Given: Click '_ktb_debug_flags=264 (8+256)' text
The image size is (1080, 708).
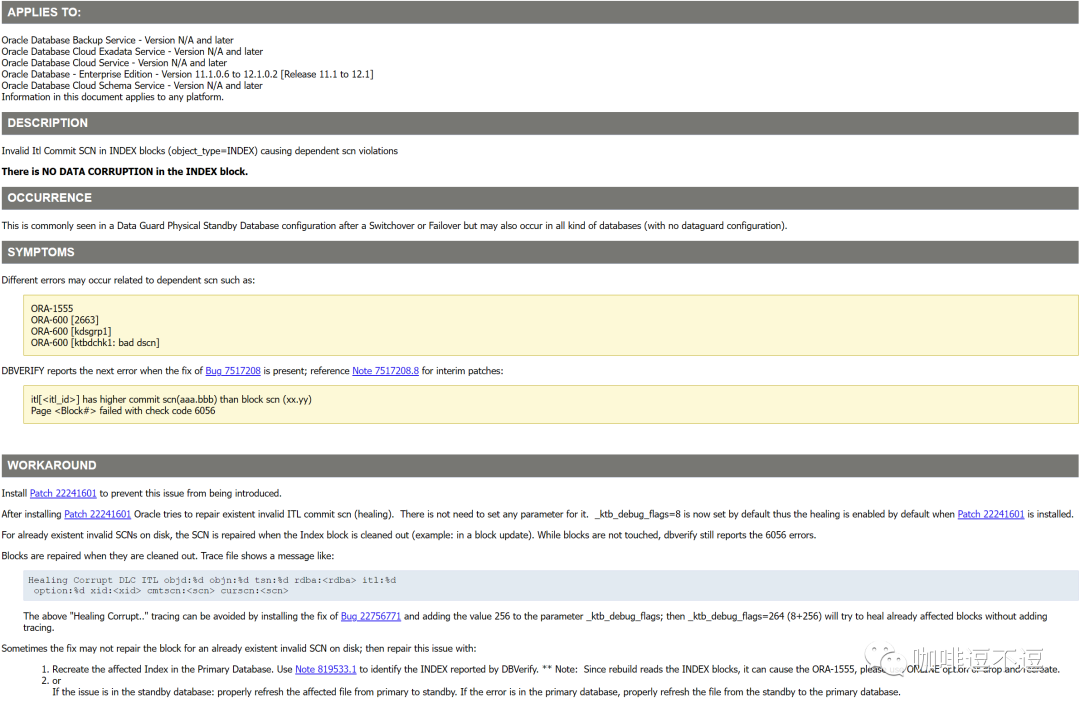Looking at the screenshot, I should tap(755, 616).
